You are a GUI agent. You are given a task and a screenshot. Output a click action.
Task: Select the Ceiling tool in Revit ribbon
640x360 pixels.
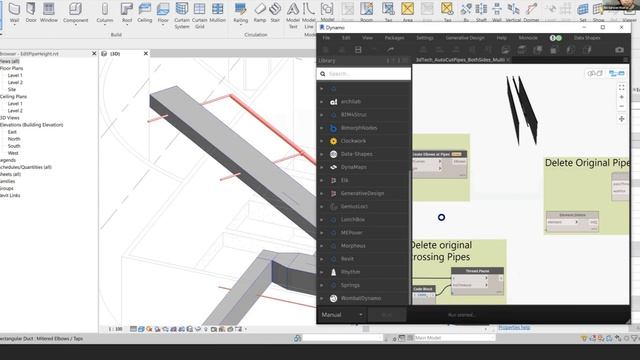(x=144, y=12)
